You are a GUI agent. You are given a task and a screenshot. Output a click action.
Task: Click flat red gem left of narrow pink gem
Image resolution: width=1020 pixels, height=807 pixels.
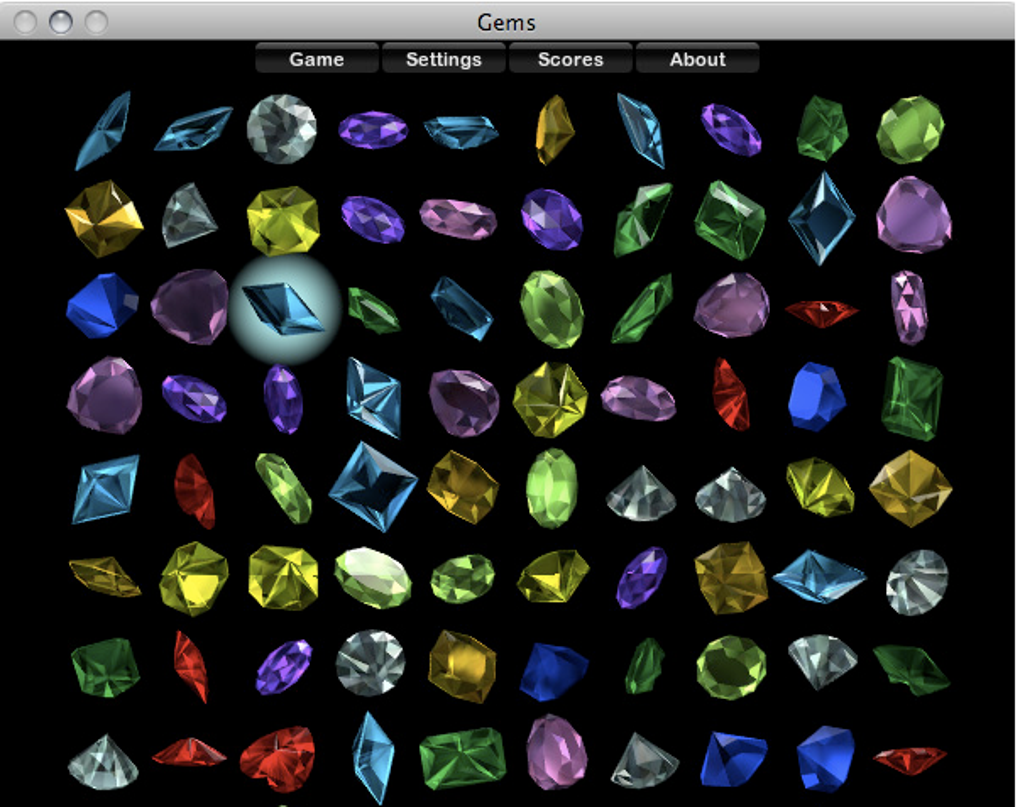[822, 312]
